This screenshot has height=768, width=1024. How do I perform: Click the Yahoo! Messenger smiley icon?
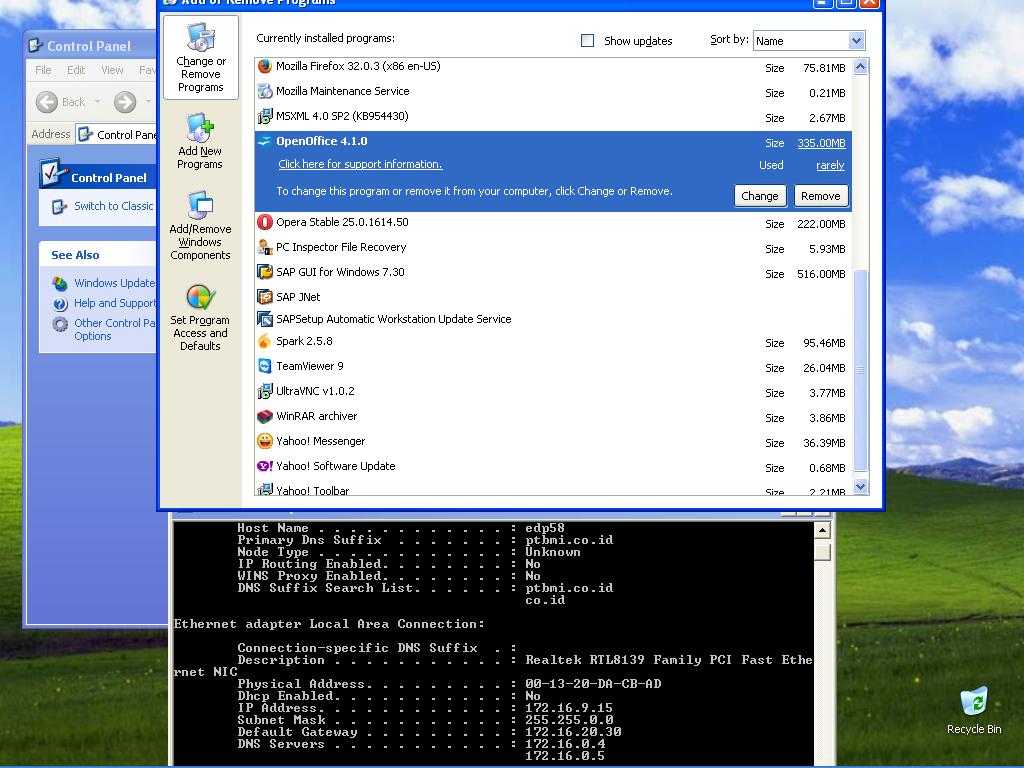265,441
